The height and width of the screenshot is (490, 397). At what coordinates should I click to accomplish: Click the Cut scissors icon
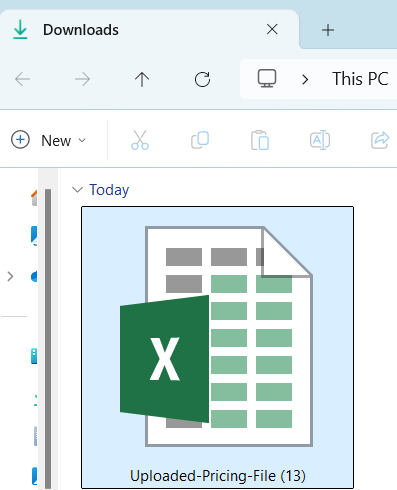coord(140,140)
